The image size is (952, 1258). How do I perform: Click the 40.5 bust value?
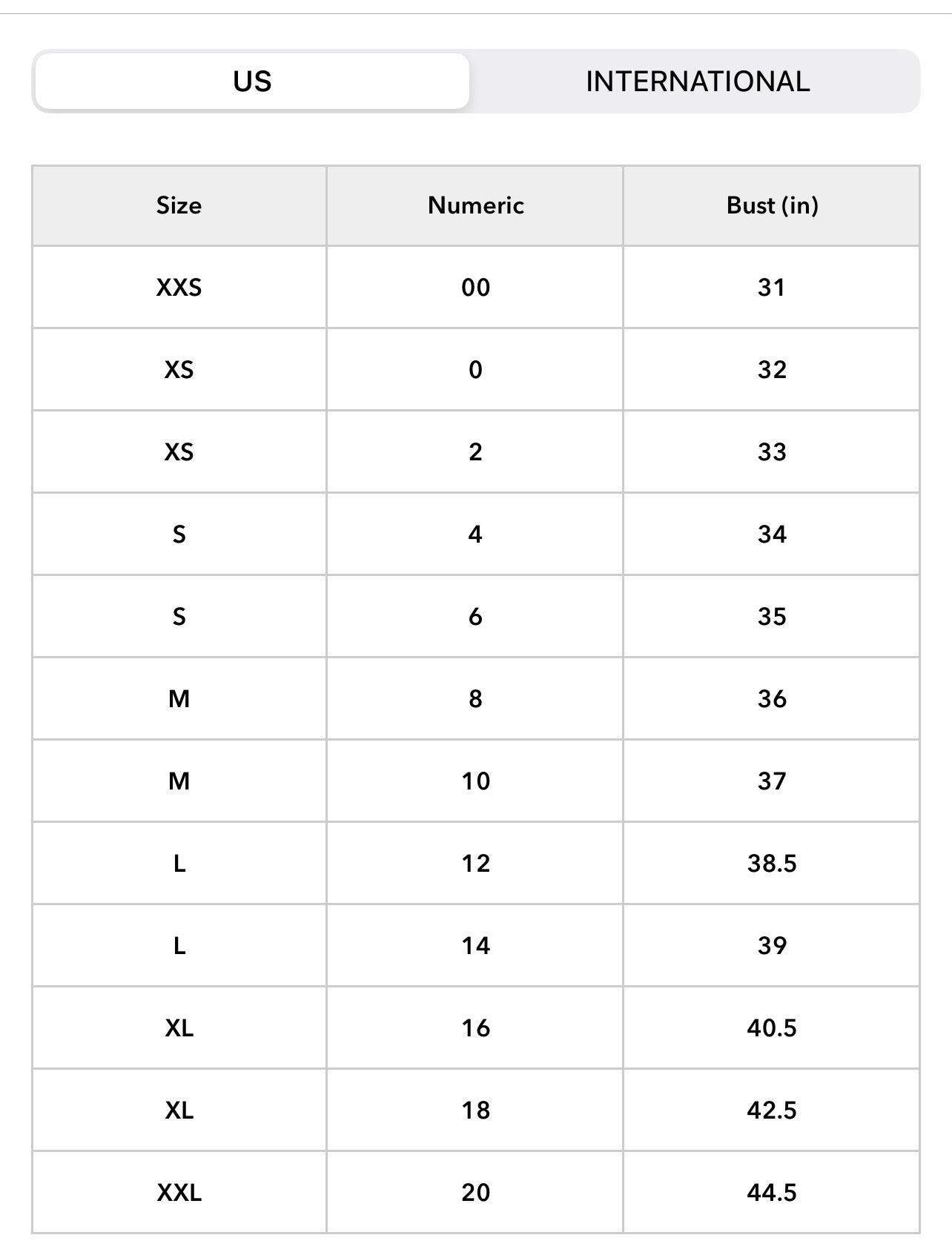pyautogui.click(x=772, y=1028)
